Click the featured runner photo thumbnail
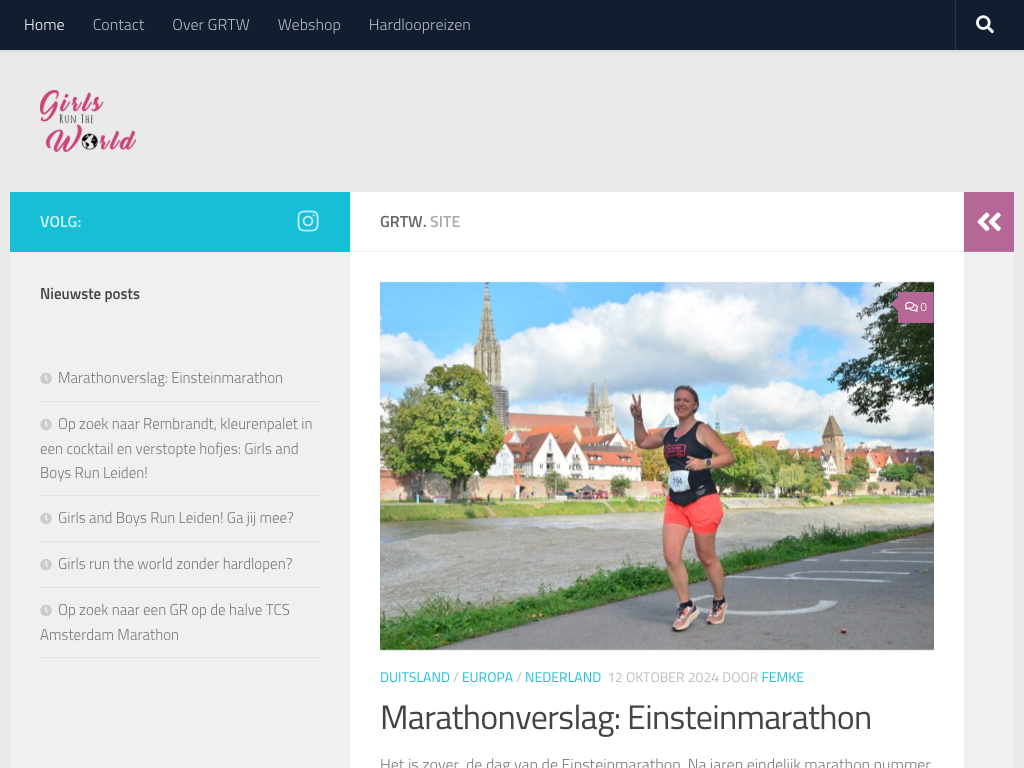 coord(656,466)
